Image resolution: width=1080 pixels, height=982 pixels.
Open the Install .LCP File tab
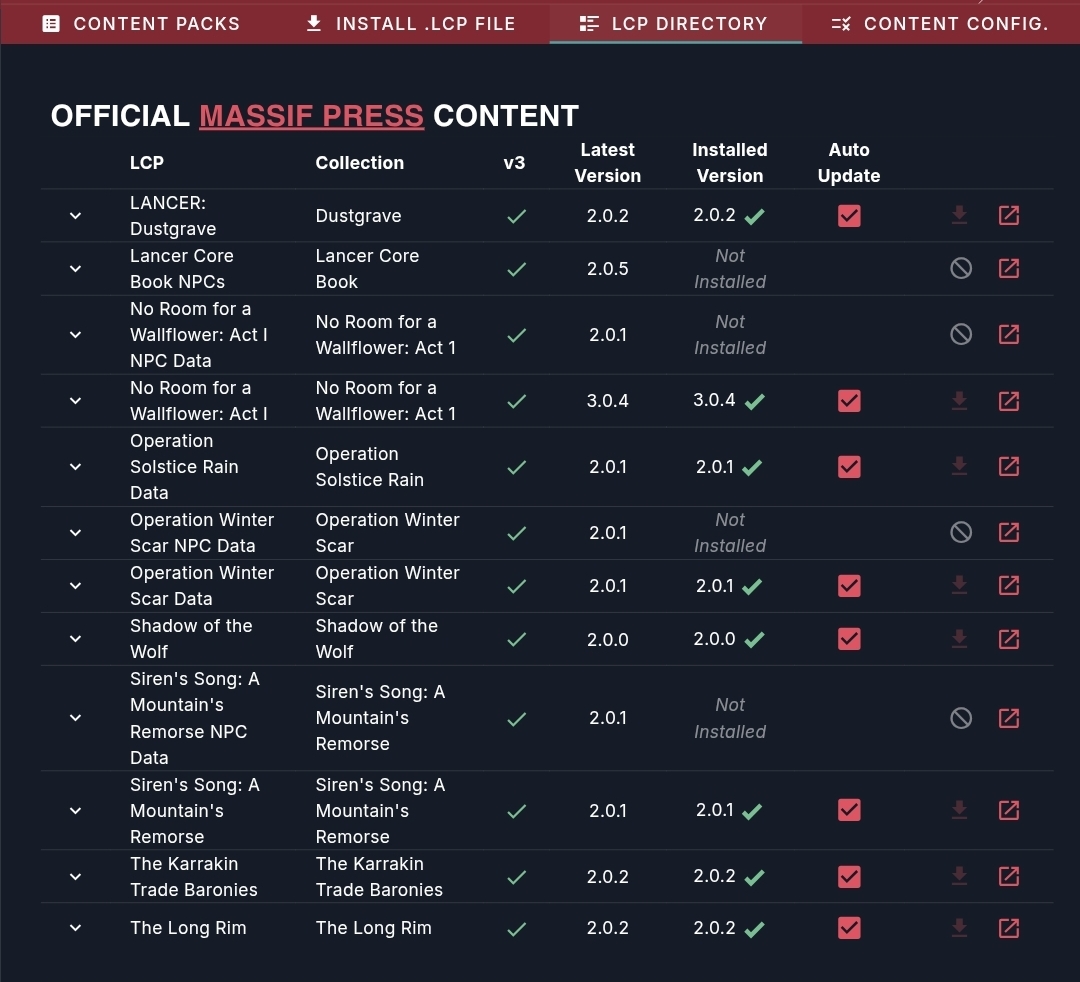[x=411, y=23]
